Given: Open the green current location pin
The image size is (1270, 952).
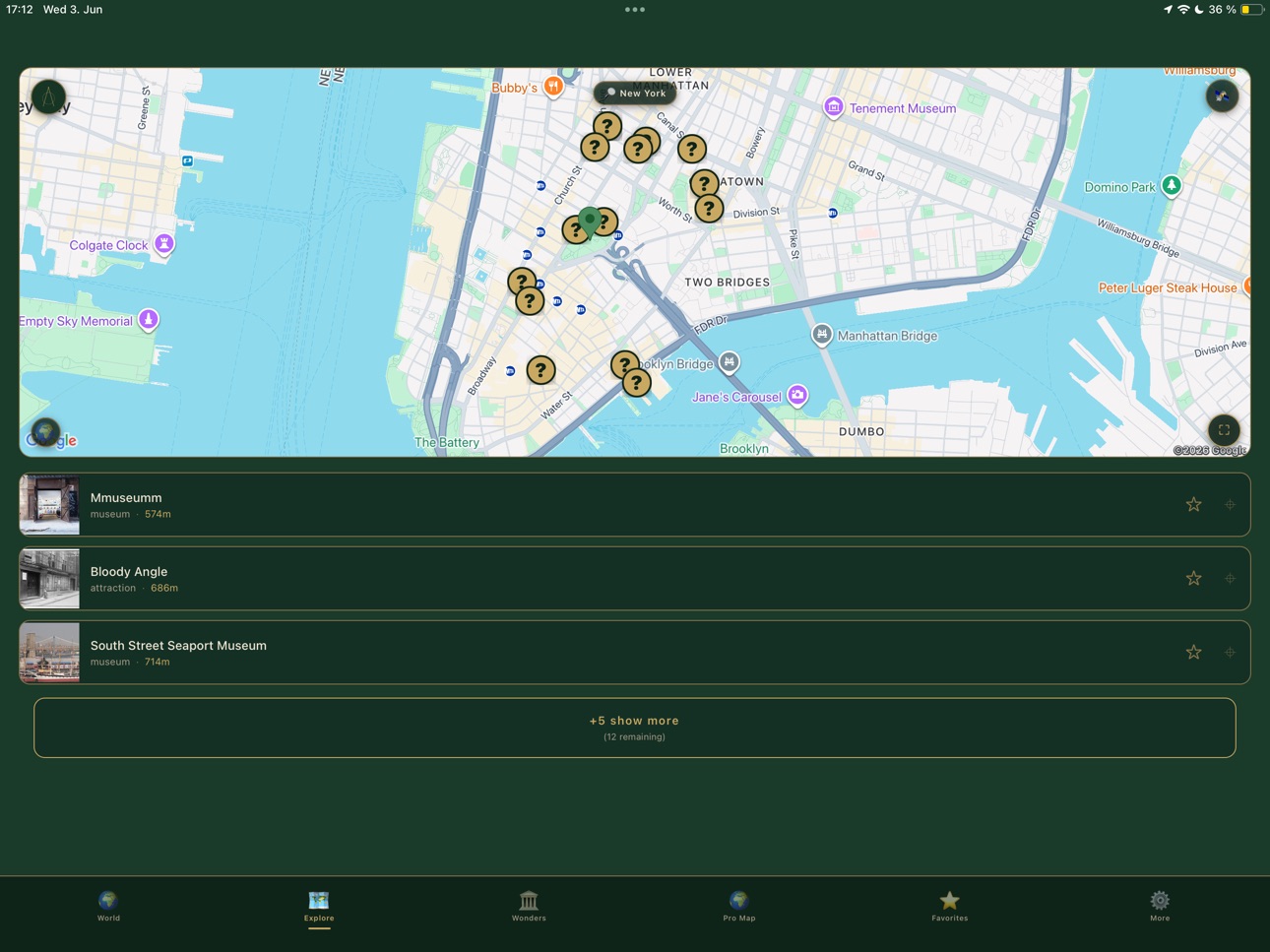Looking at the screenshot, I should (x=590, y=222).
